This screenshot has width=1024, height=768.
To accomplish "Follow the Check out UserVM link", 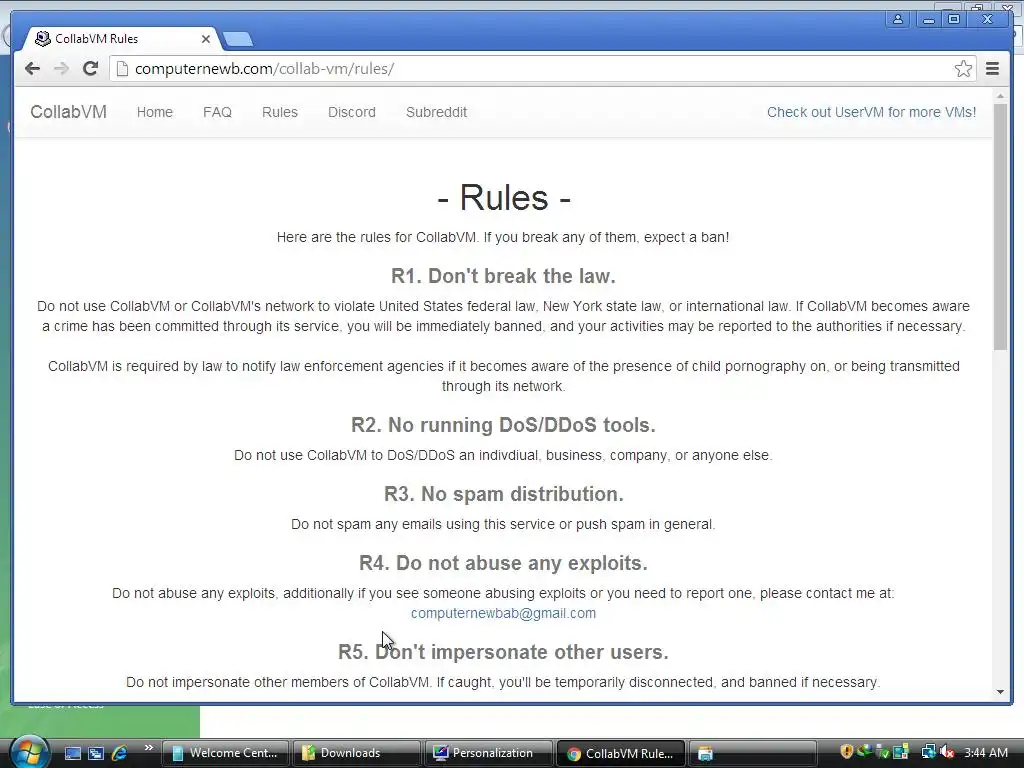I will click(871, 112).
